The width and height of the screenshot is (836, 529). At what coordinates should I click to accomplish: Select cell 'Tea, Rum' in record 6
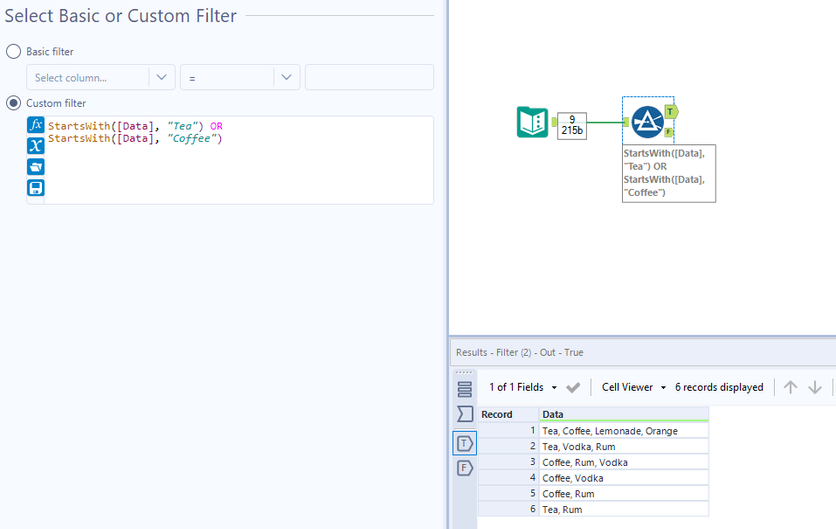pyautogui.click(x=624, y=509)
